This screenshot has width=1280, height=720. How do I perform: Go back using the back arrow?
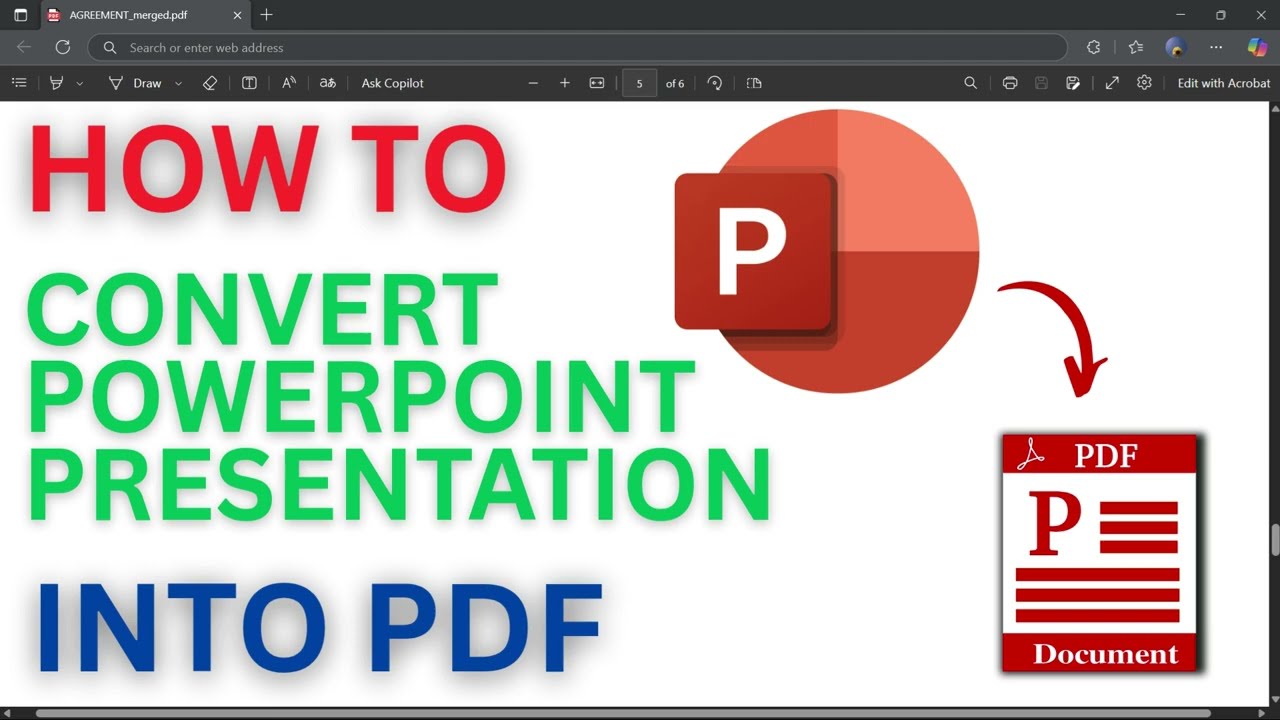click(24, 47)
